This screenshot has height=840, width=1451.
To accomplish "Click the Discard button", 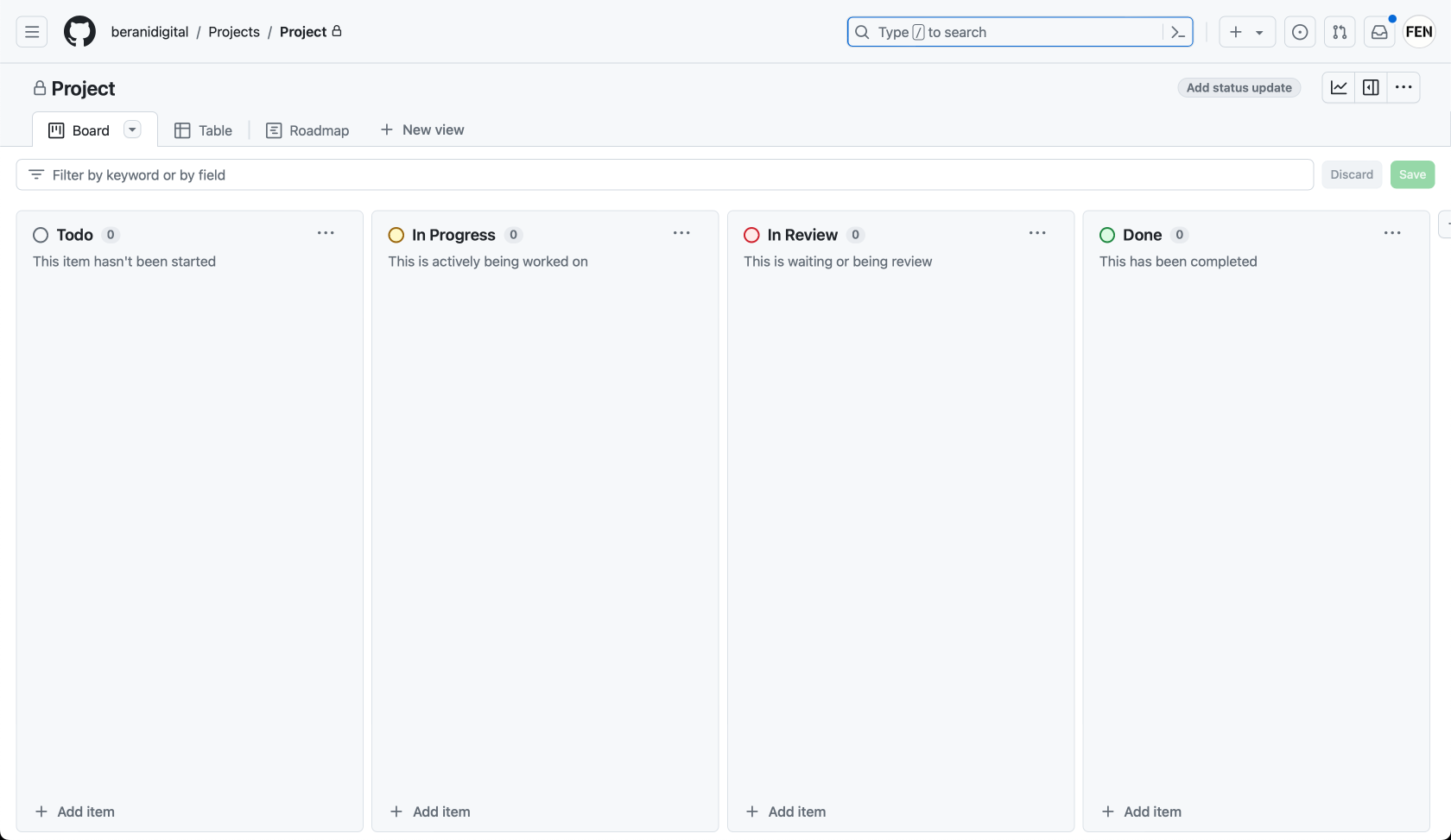I will (x=1352, y=174).
